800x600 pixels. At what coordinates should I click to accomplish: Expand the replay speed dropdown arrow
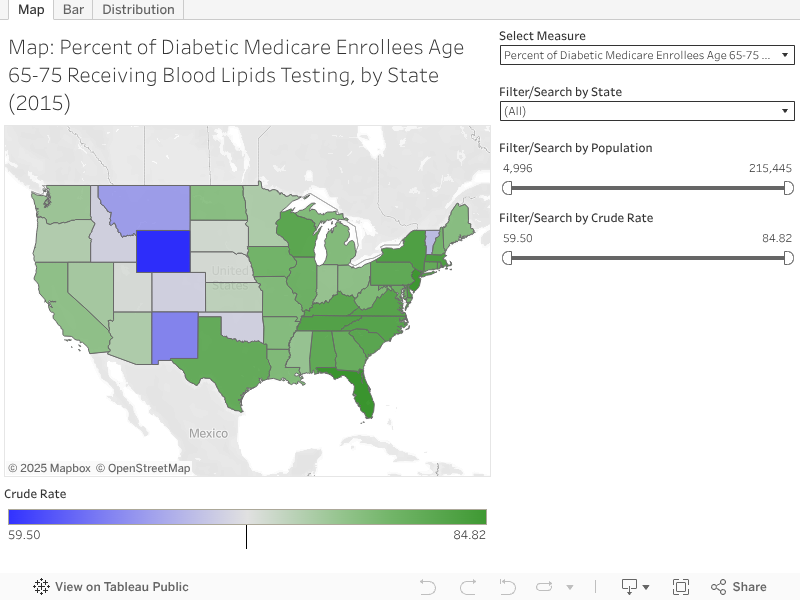pyautogui.click(x=570, y=588)
